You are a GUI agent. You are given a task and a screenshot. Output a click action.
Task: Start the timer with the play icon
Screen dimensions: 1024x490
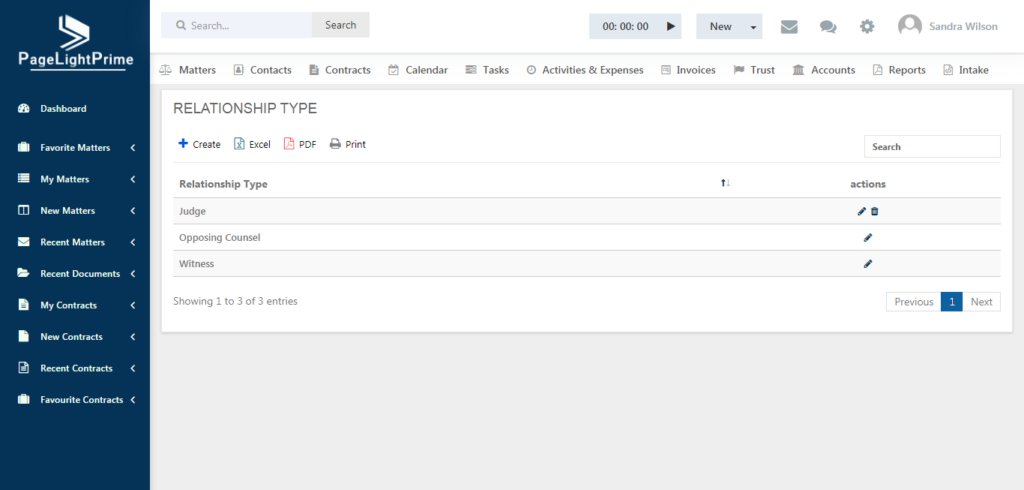pyautogui.click(x=670, y=26)
